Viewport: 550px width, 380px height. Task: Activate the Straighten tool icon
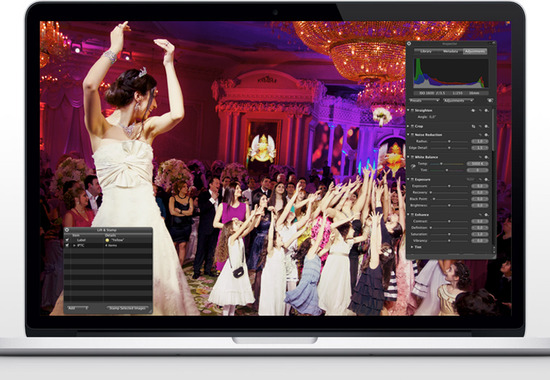click(x=474, y=111)
